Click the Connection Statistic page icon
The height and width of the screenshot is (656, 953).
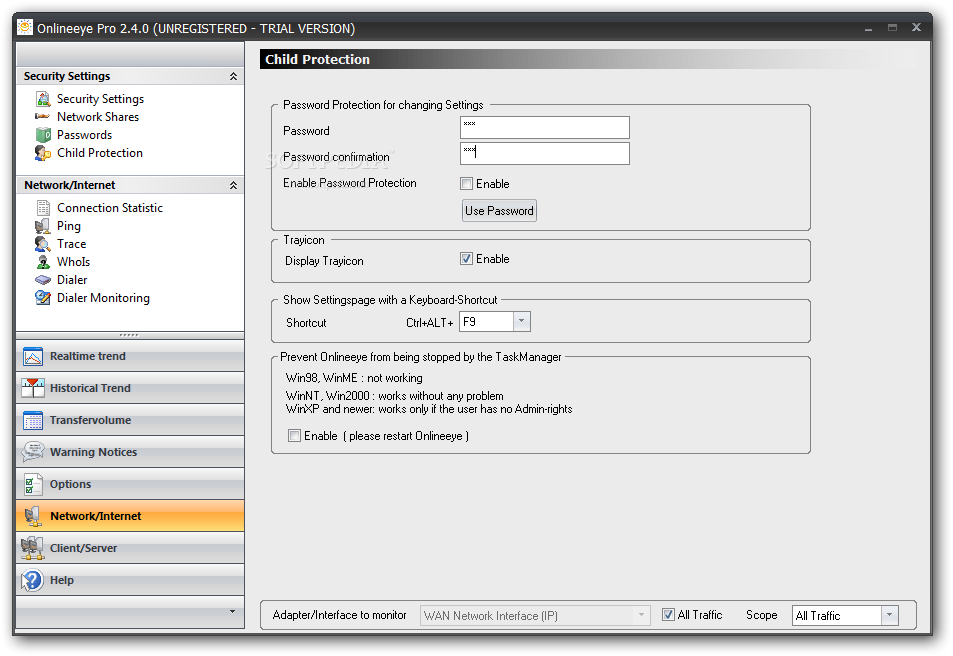tap(43, 208)
